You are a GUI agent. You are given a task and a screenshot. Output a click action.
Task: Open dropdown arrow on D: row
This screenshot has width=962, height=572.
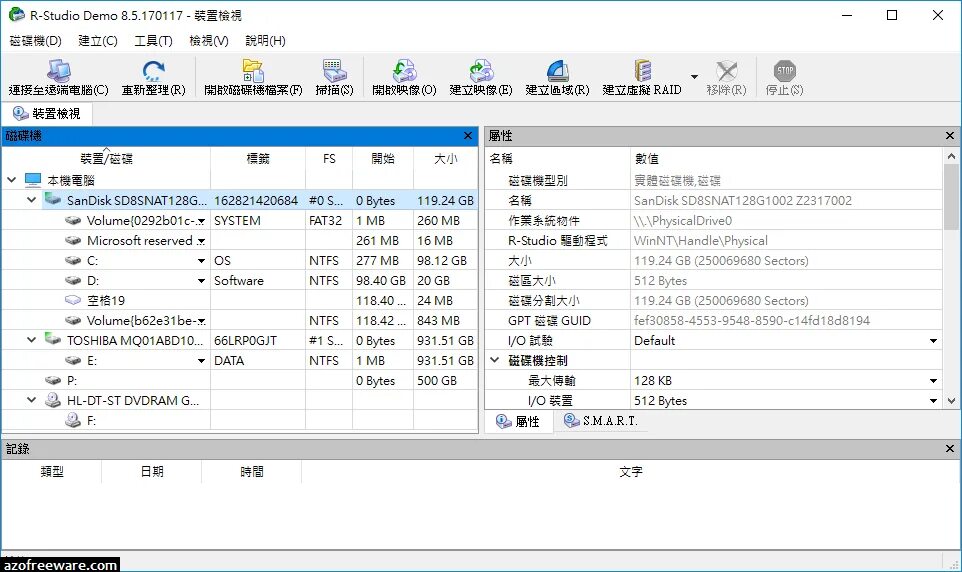click(x=201, y=281)
